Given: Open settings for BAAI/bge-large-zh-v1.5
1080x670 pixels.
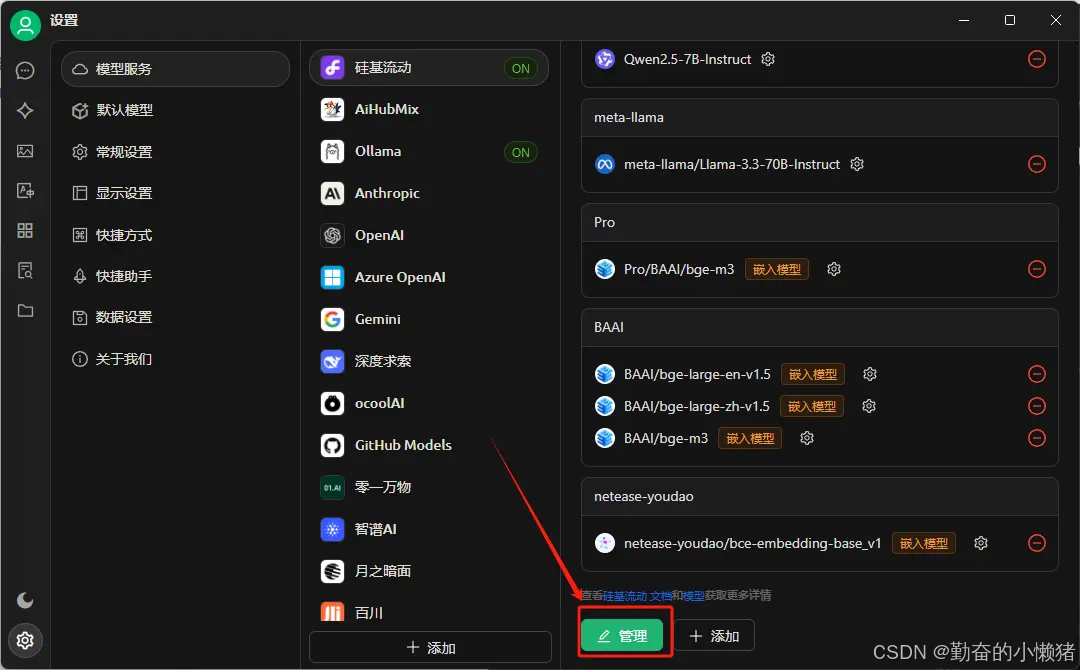Looking at the screenshot, I should 869,406.
